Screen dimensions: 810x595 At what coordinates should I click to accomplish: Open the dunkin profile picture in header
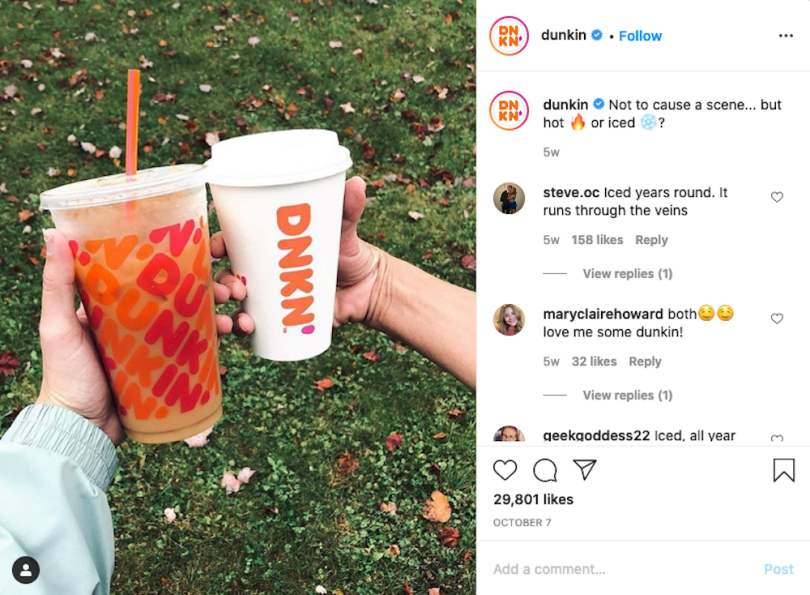[509, 36]
